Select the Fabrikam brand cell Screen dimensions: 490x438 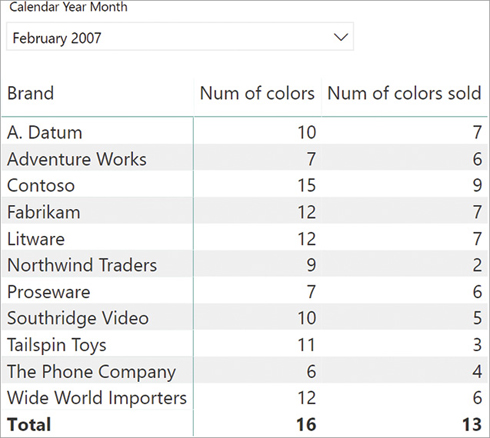tap(44, 212)
